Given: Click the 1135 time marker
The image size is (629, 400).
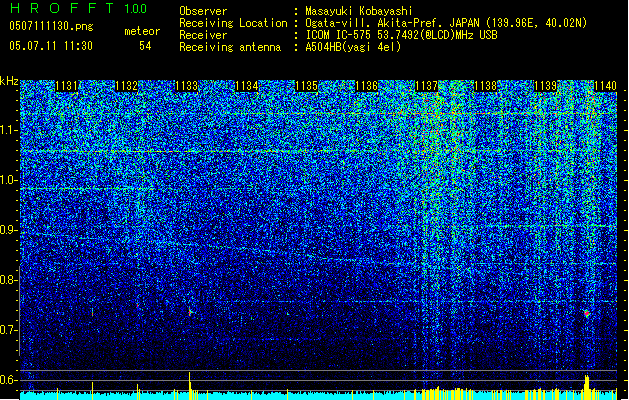Looking at the screenshot, I should point(306,86).
